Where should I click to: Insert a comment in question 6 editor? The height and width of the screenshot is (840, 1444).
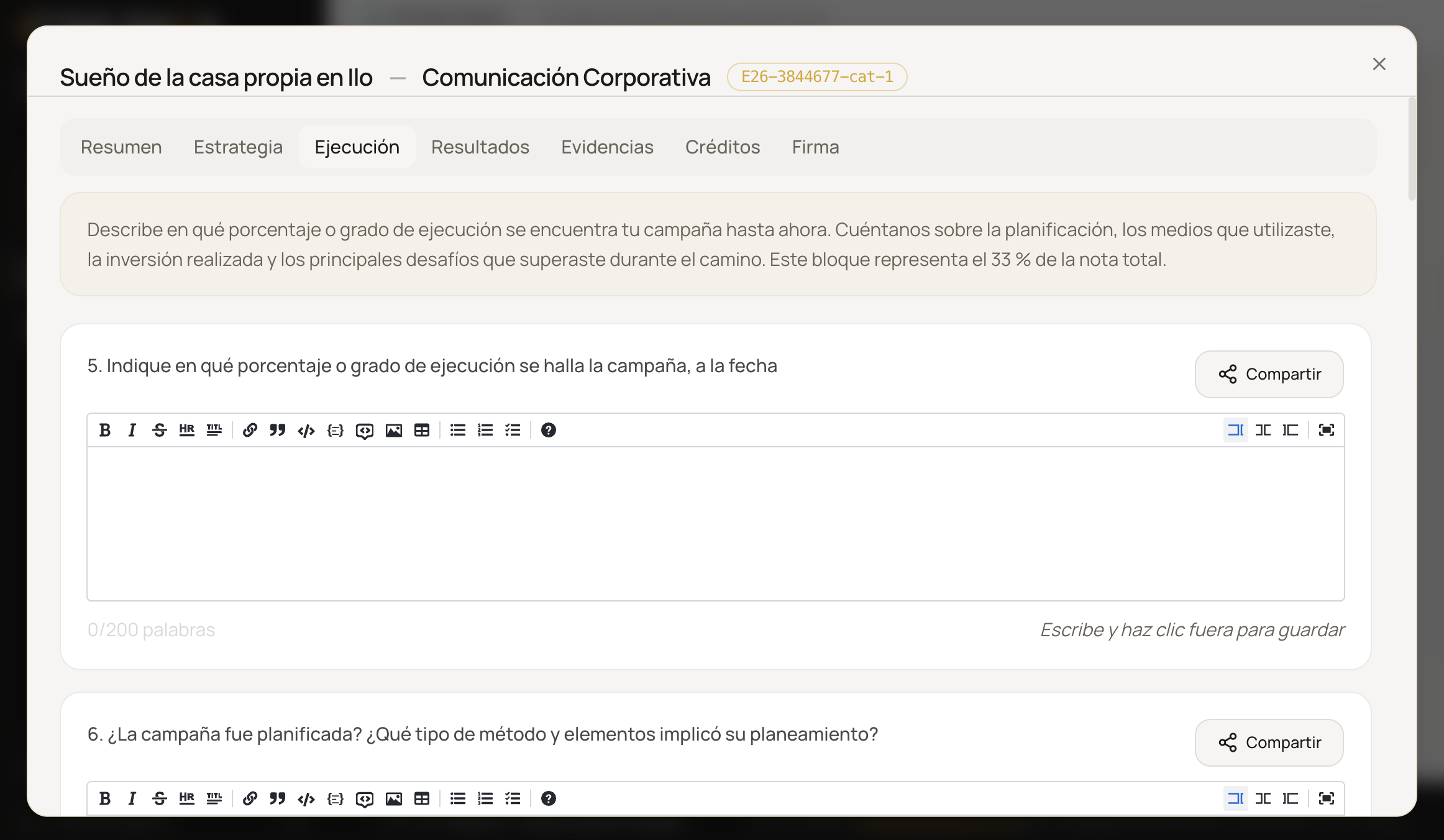364,798
